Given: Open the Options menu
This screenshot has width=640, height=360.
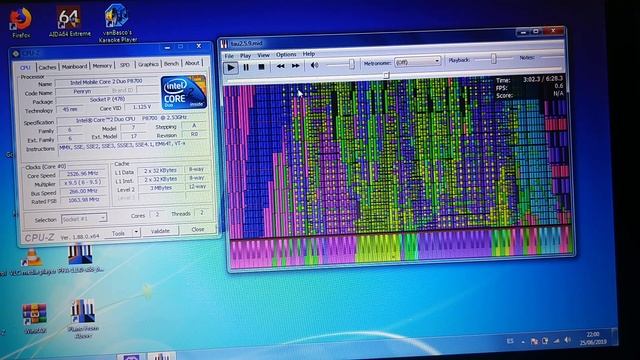Looking at the screenshot, I should coord(286,54).
